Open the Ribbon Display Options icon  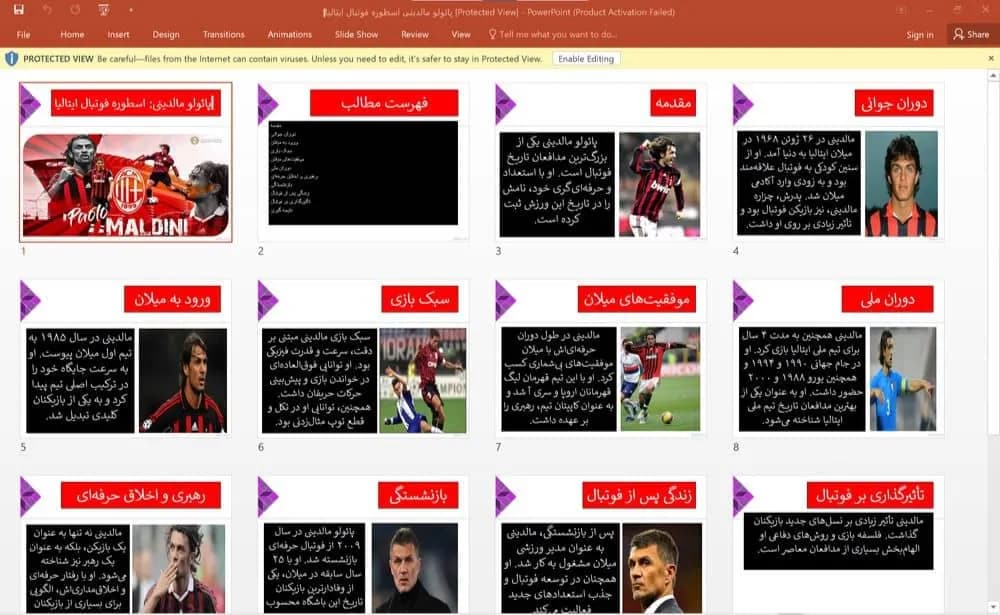coord(901,10)
